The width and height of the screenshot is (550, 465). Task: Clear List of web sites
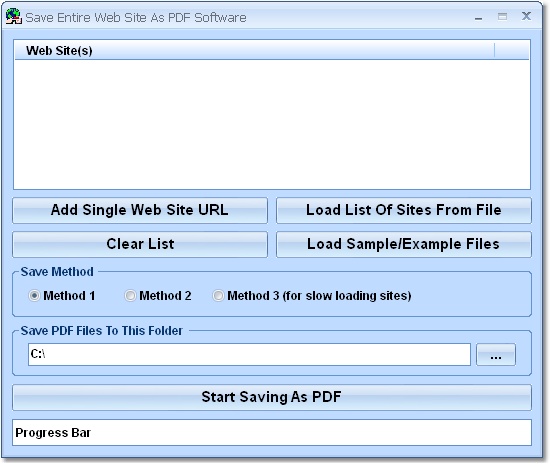140,244
